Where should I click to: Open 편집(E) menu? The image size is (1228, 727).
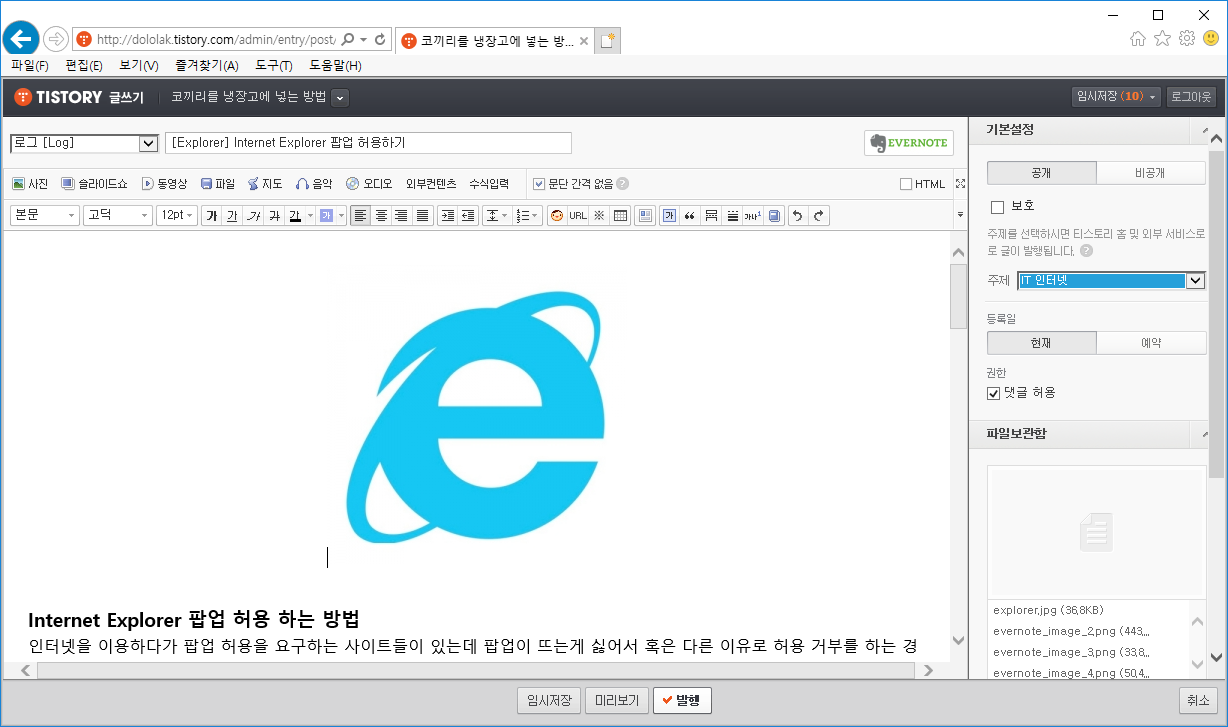pyautogui.click(x=84, y=66)
